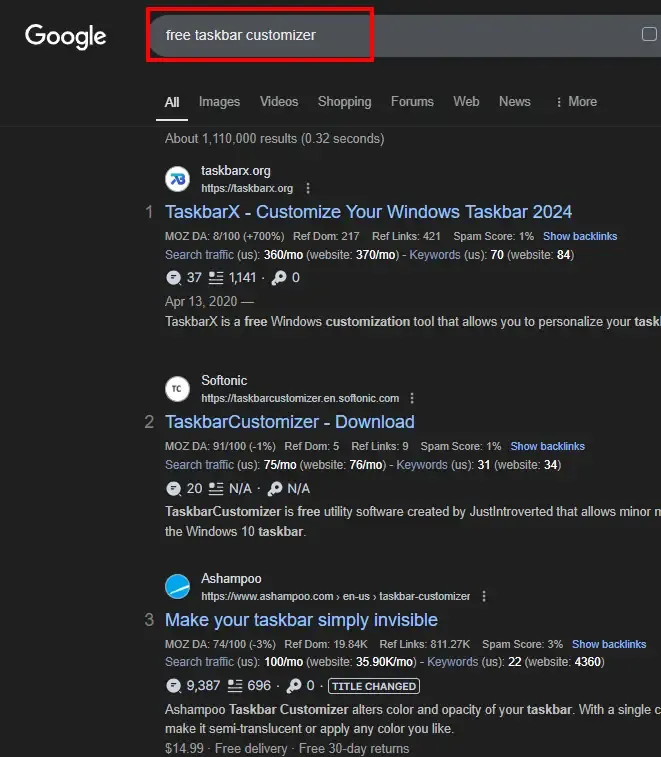The height and width of the screenshot is (757, 661).
Task: Open the three-dot menu beside https://taskbarx.org
Action: click(x=308, y=188)
